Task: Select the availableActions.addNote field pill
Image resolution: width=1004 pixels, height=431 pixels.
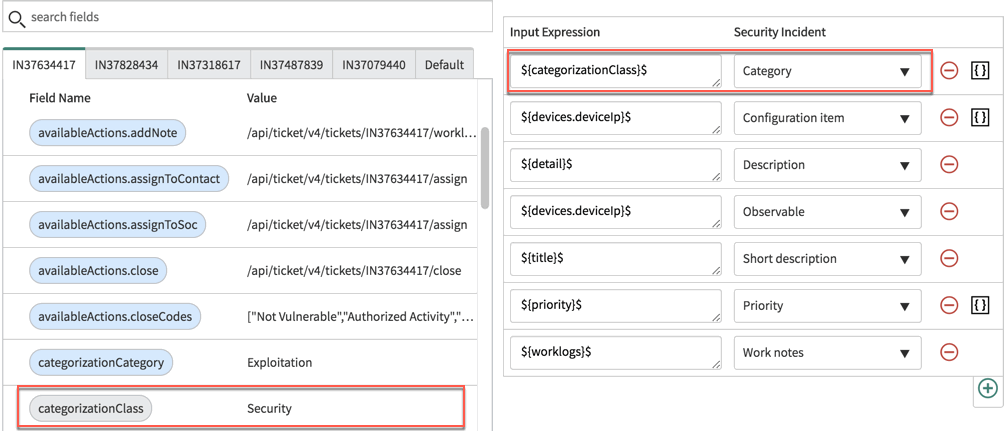Action: [108, 133]
